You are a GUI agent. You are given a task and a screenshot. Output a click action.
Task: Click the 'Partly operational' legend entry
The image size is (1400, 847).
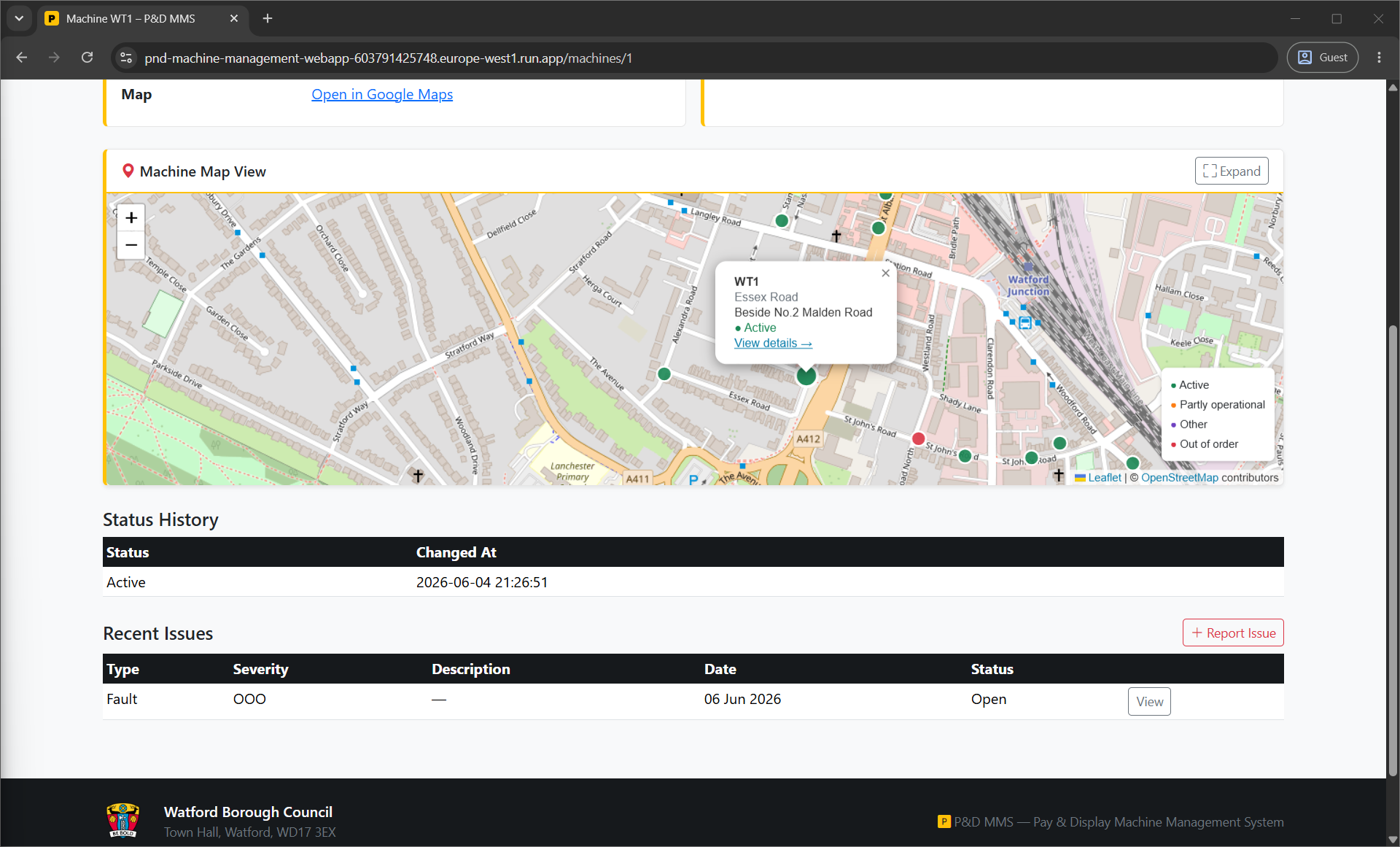click(x=1218, y=404)
